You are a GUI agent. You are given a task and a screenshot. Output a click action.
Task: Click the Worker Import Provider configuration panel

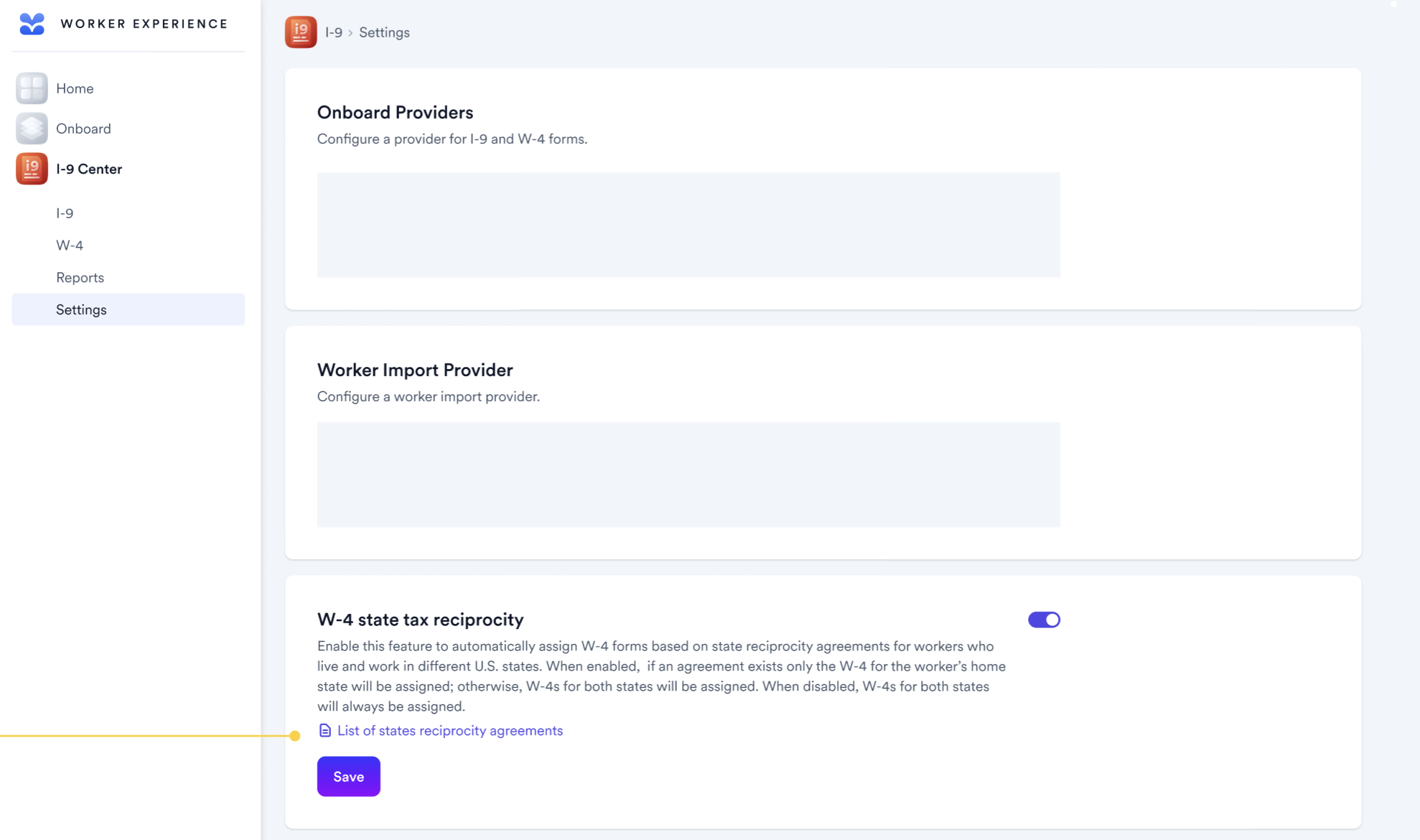pos(688,475)
